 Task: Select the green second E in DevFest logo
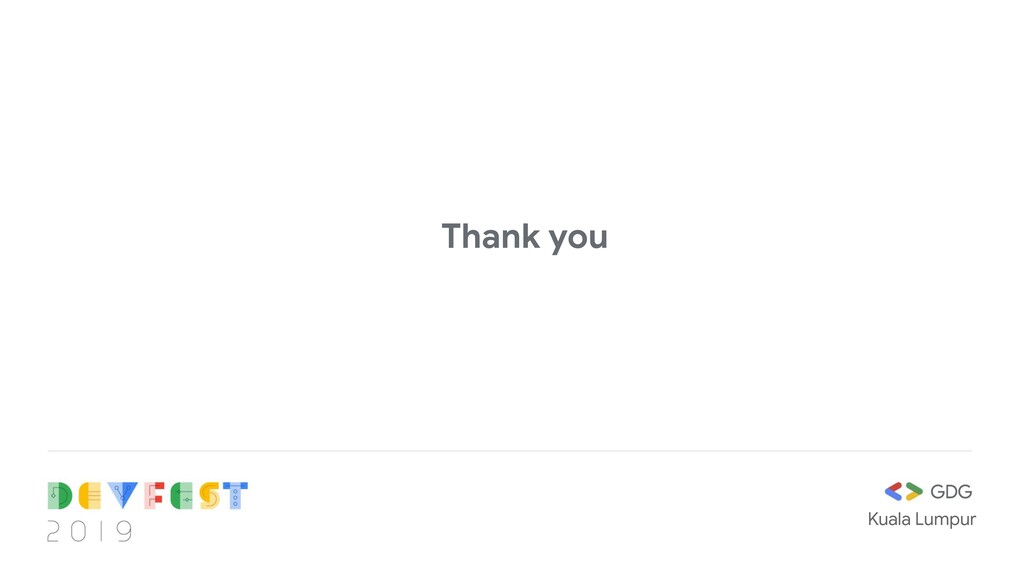182,496
